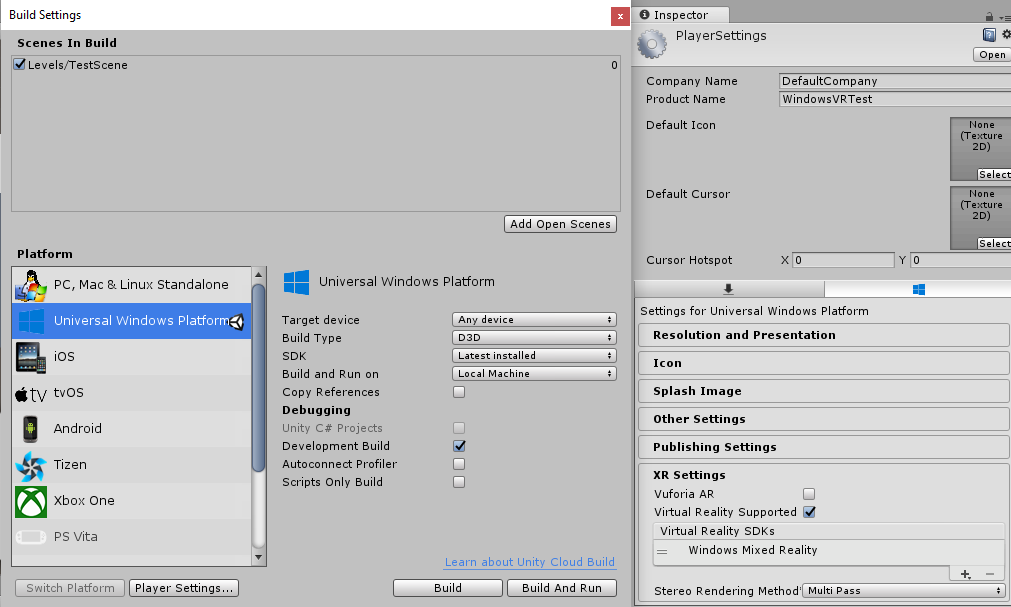Click the drag handle beside Windows Mixed Reality
Image resolution: width=1011 pixels, height=607 pixels.
click(662, 552)
